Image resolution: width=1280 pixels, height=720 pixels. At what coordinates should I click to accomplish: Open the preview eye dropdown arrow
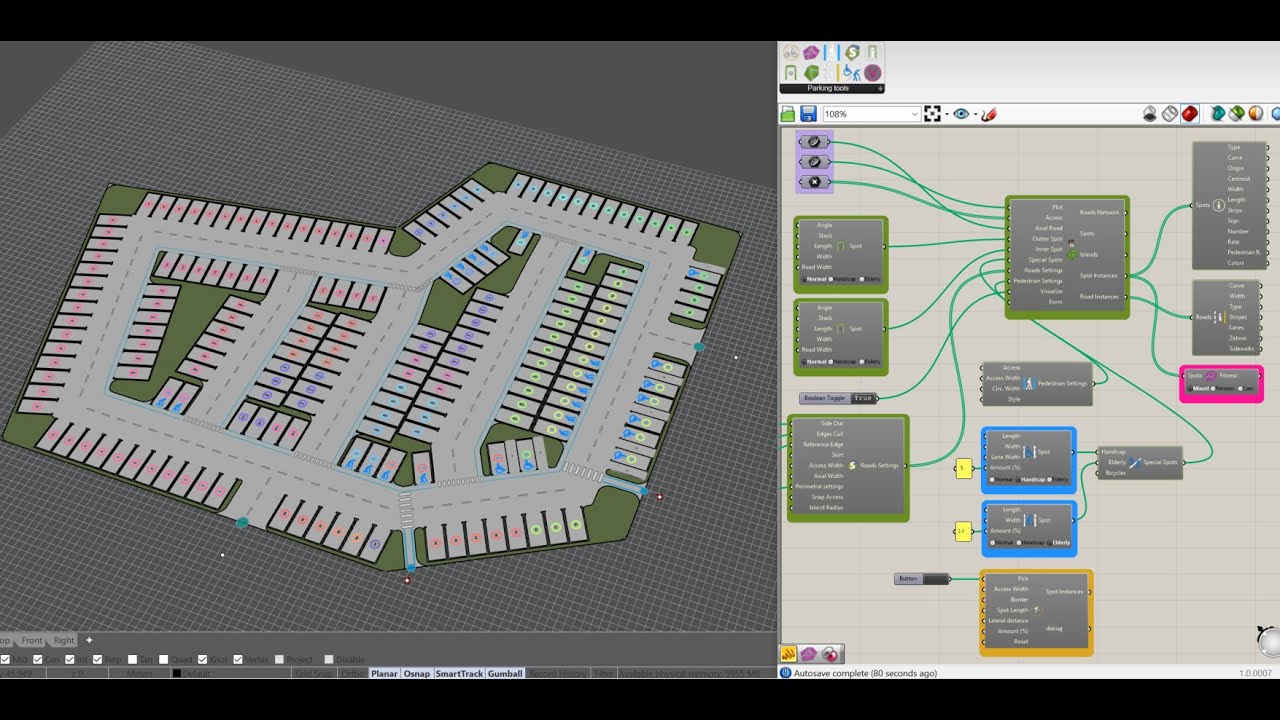tap(975, 114)
